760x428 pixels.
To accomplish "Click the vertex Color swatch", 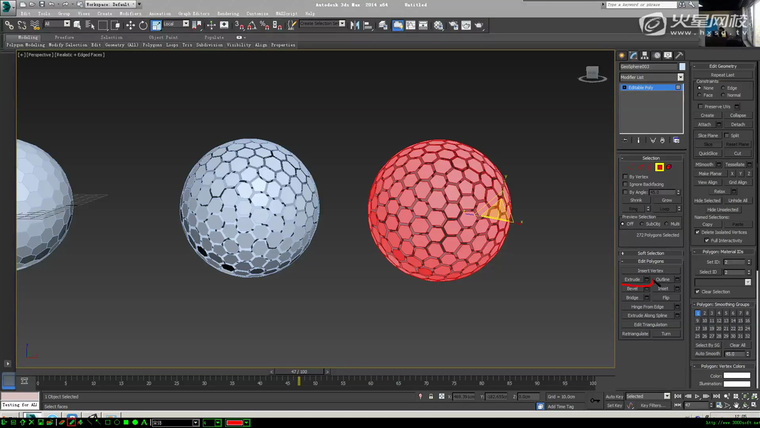I will pyautogui.click(x=736, y=376).
